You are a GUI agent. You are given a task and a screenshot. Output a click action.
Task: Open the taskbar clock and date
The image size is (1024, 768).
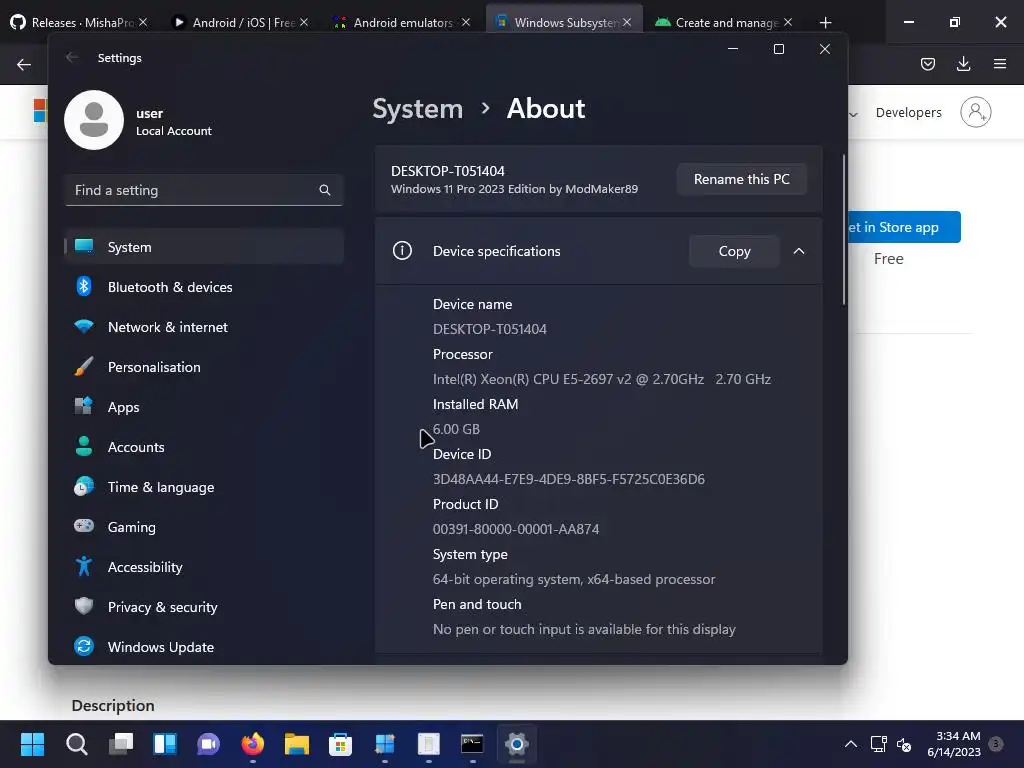[x=954, y=744]
